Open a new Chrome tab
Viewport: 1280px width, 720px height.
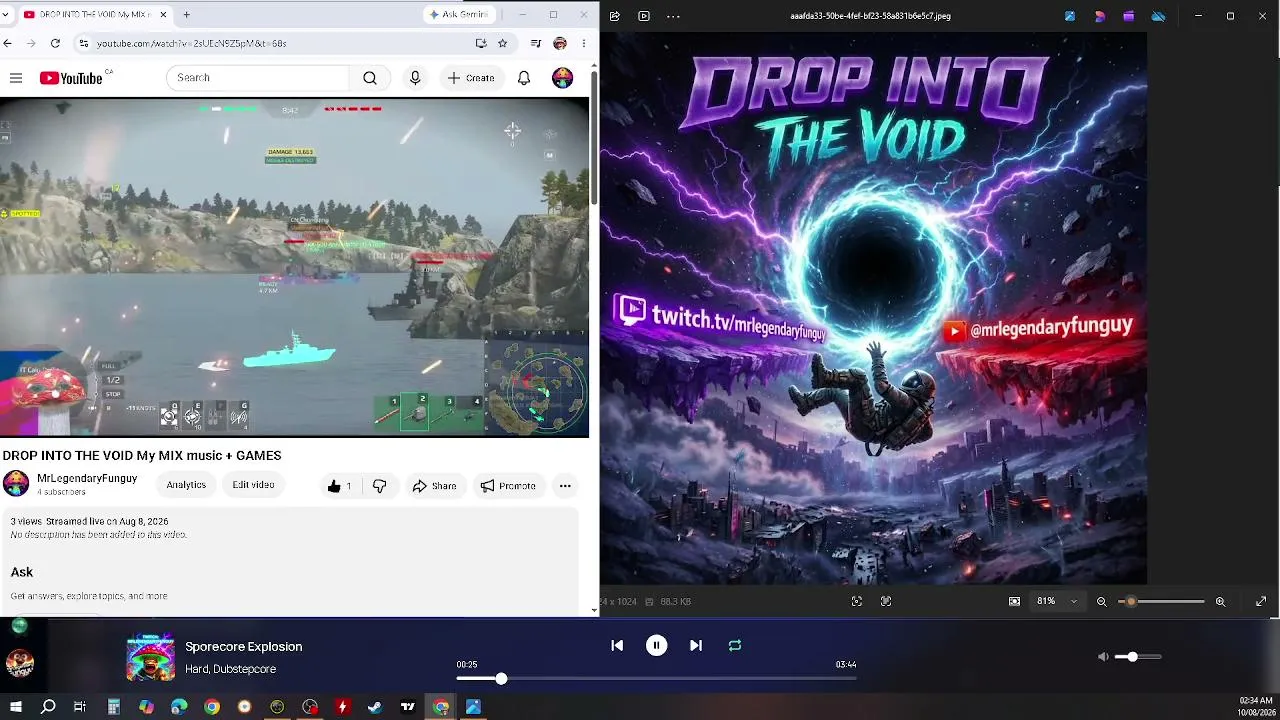coord(187,15)
